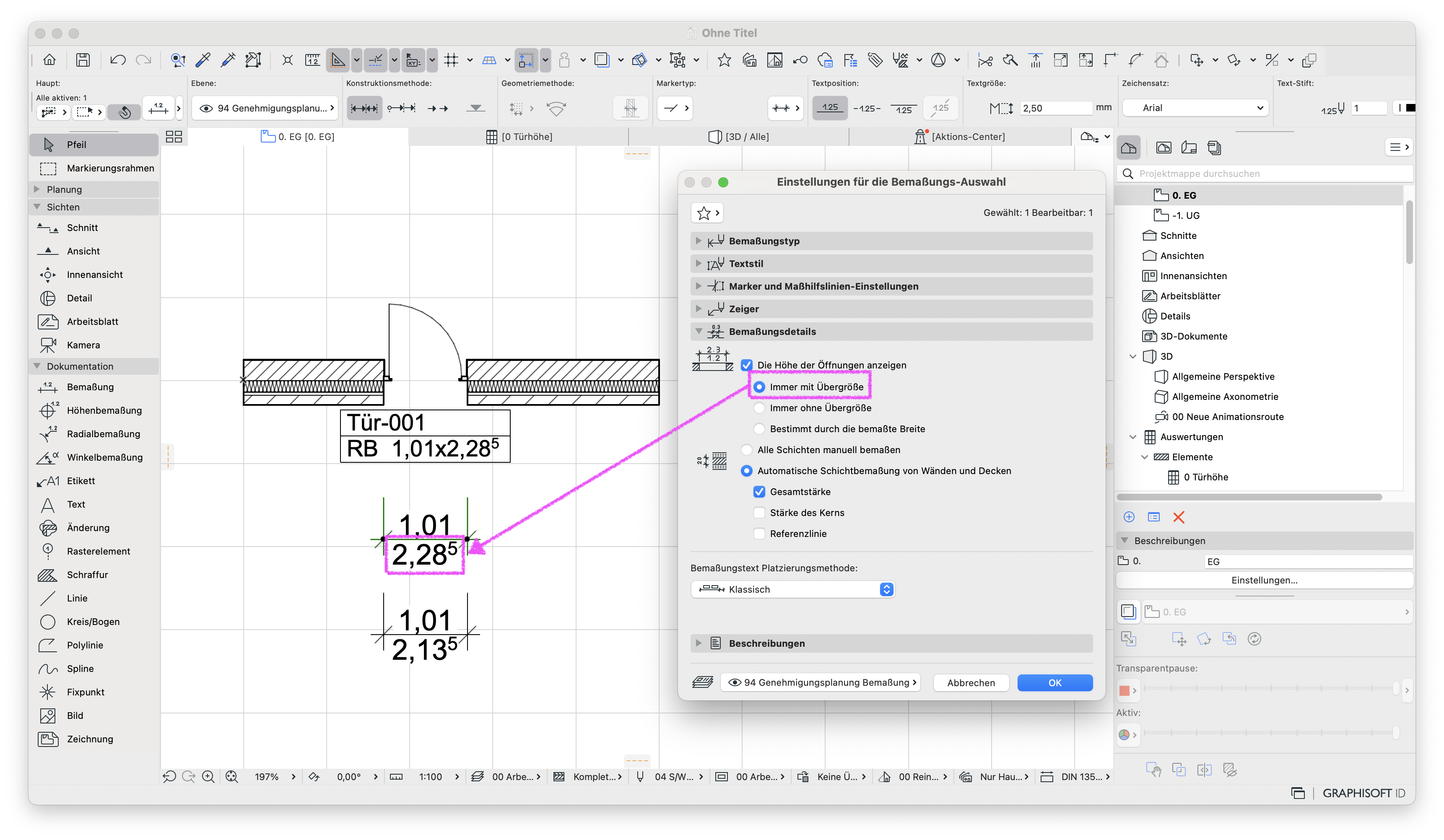Select 'Immer ohne Übergröße' radio button
The image size is (1444, 840).
click(x=758, y=408)
